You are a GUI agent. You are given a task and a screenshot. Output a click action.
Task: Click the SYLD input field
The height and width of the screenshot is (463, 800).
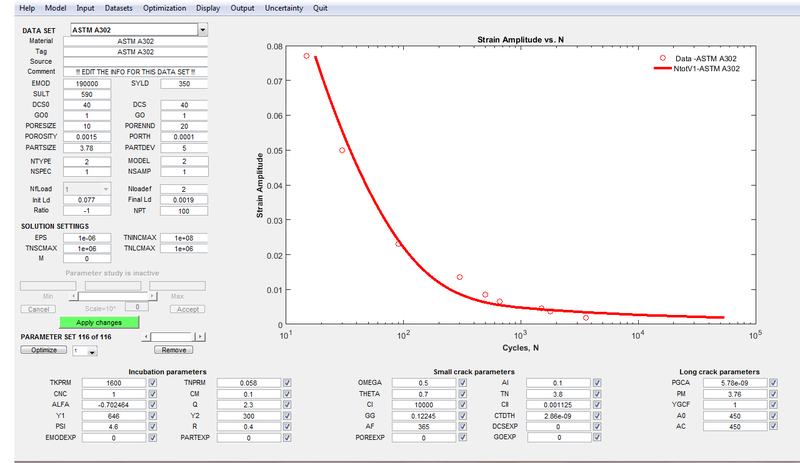coord(184,84)
